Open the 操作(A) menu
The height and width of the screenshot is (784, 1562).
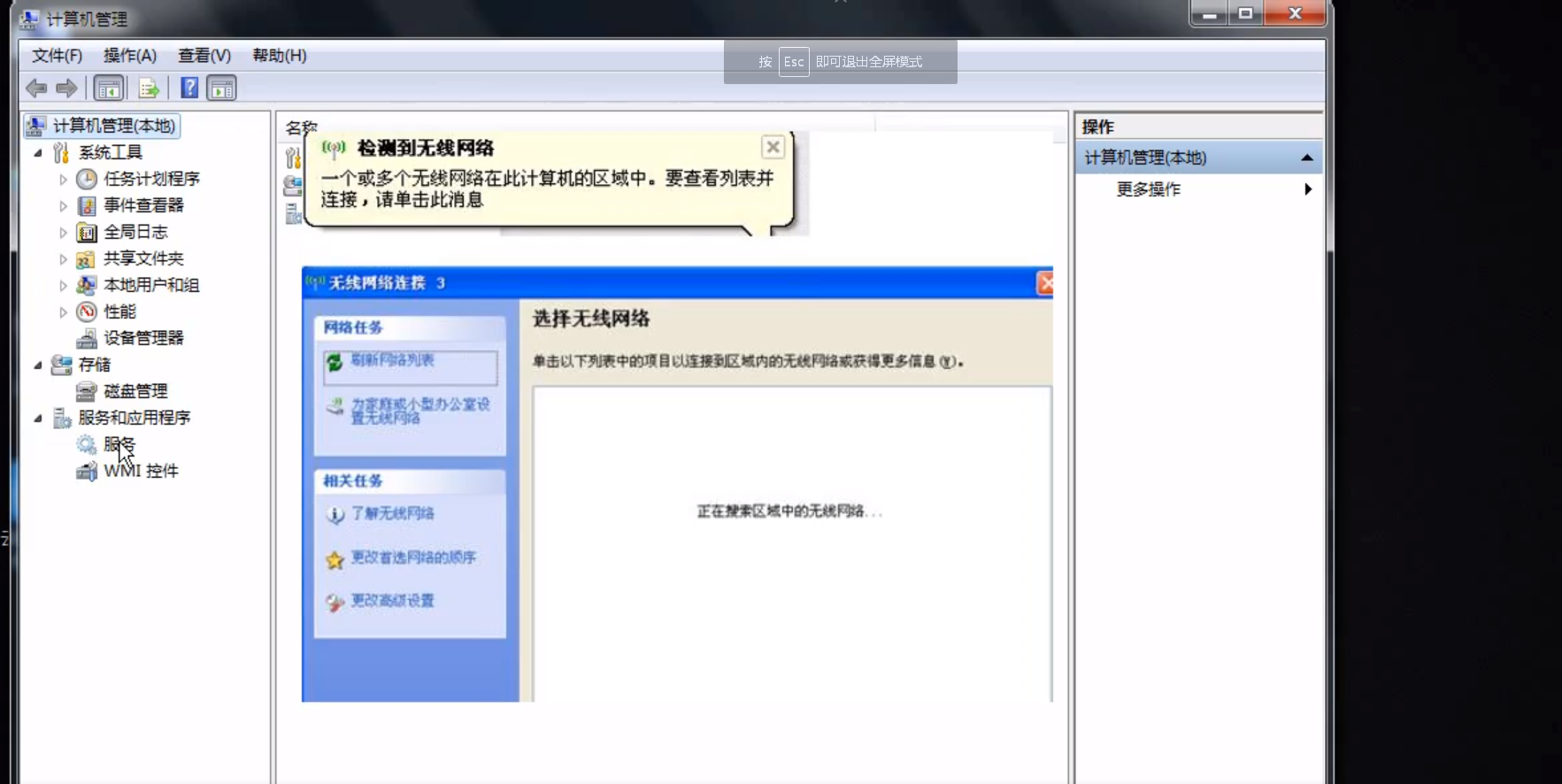(130, 56)
